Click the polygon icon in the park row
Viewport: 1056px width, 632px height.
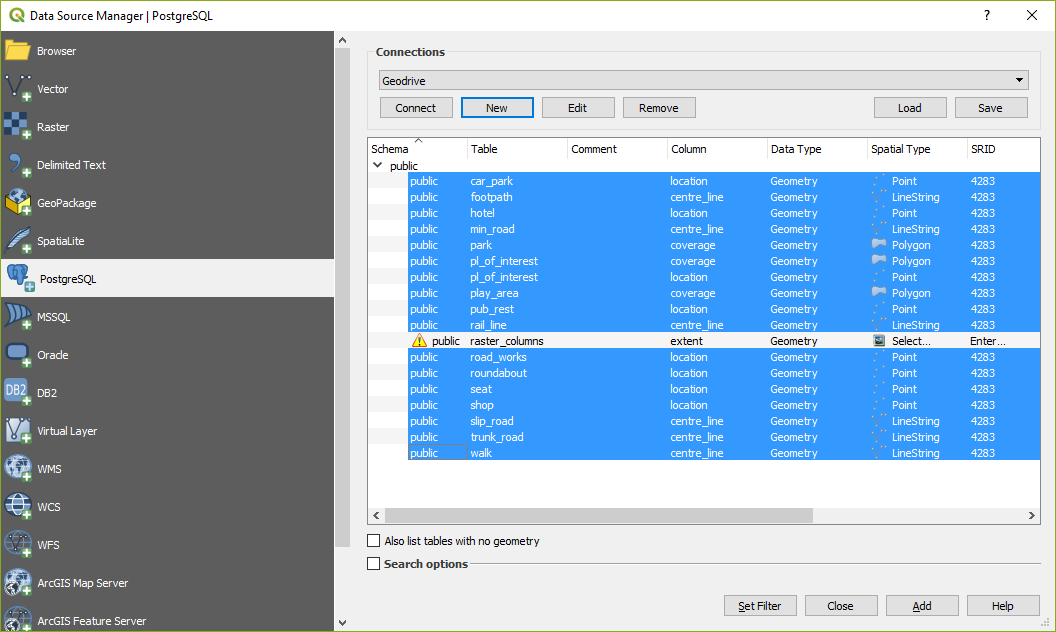click(x=879, y=245)
